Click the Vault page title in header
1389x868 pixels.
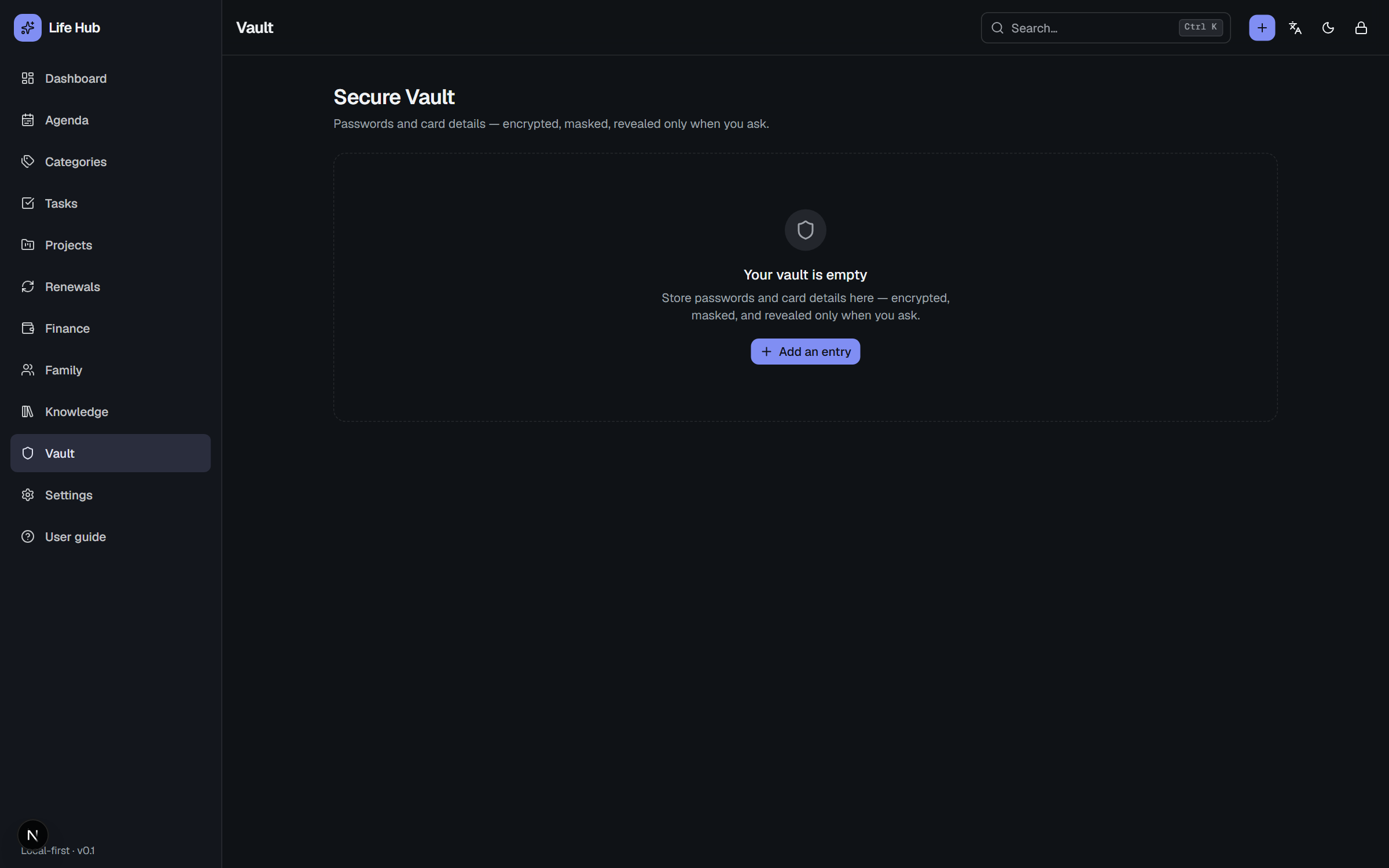pos(255,28)
